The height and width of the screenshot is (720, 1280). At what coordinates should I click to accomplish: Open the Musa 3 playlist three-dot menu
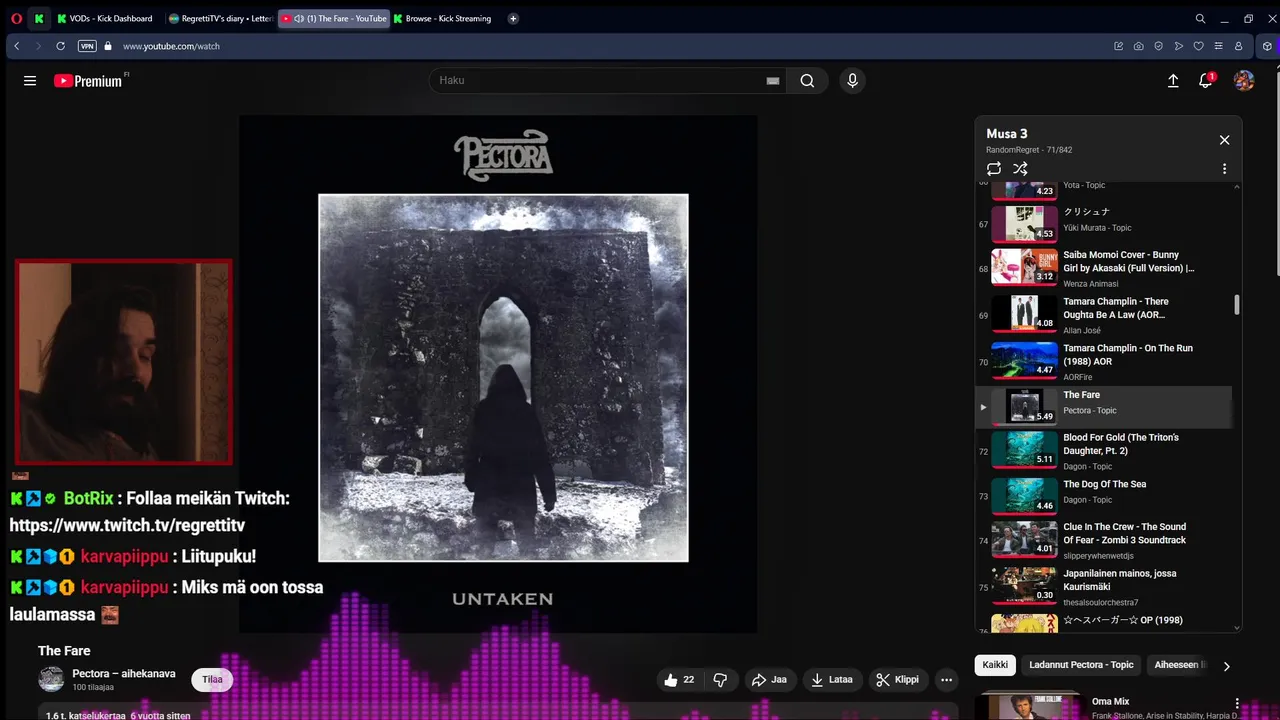[x=1224, y=169]
